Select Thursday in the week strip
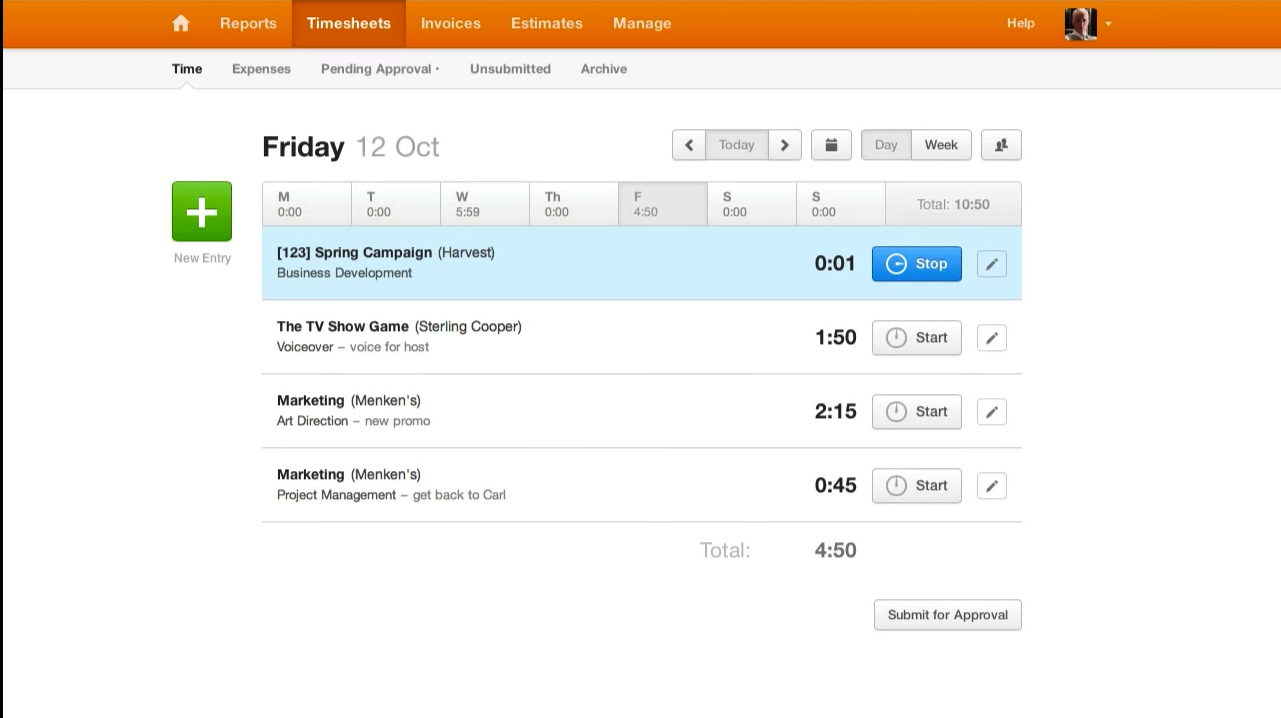Image resolution: width=1281 pixels, height=718 pixels. click(x=574, y=204)
